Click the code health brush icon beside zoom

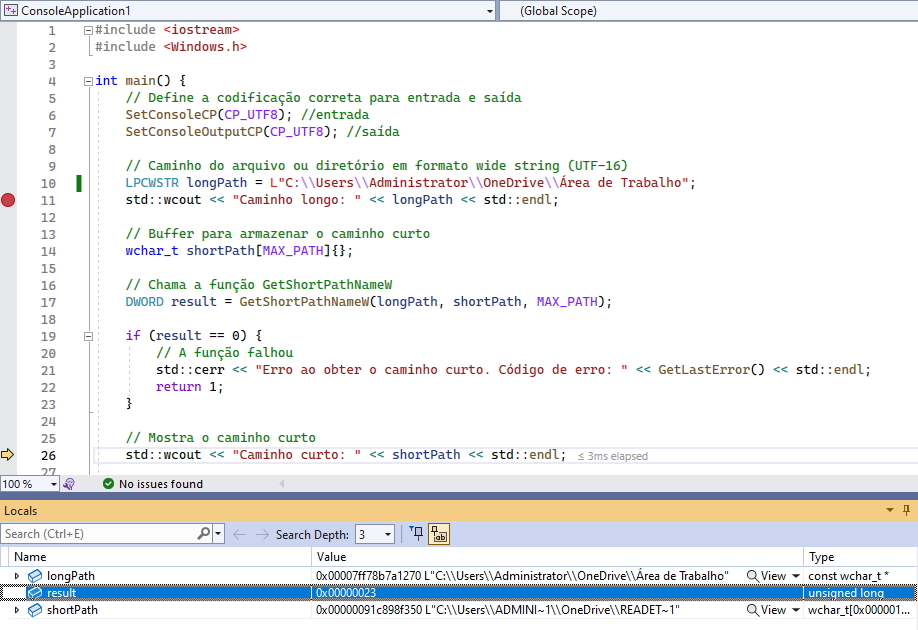coord(69,484)
